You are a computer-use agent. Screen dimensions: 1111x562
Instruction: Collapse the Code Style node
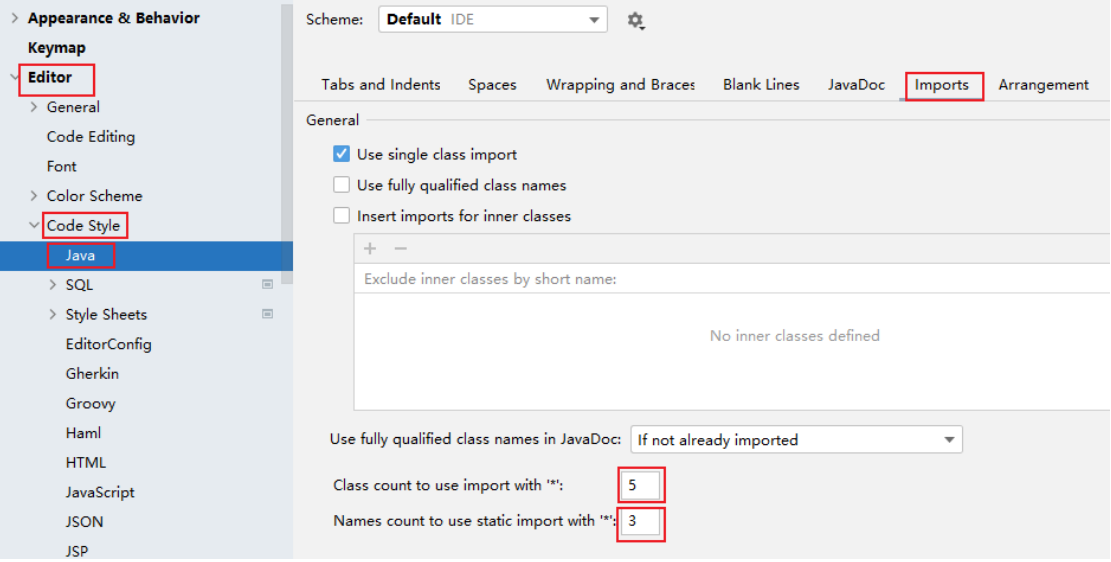[x=33, y=225]
